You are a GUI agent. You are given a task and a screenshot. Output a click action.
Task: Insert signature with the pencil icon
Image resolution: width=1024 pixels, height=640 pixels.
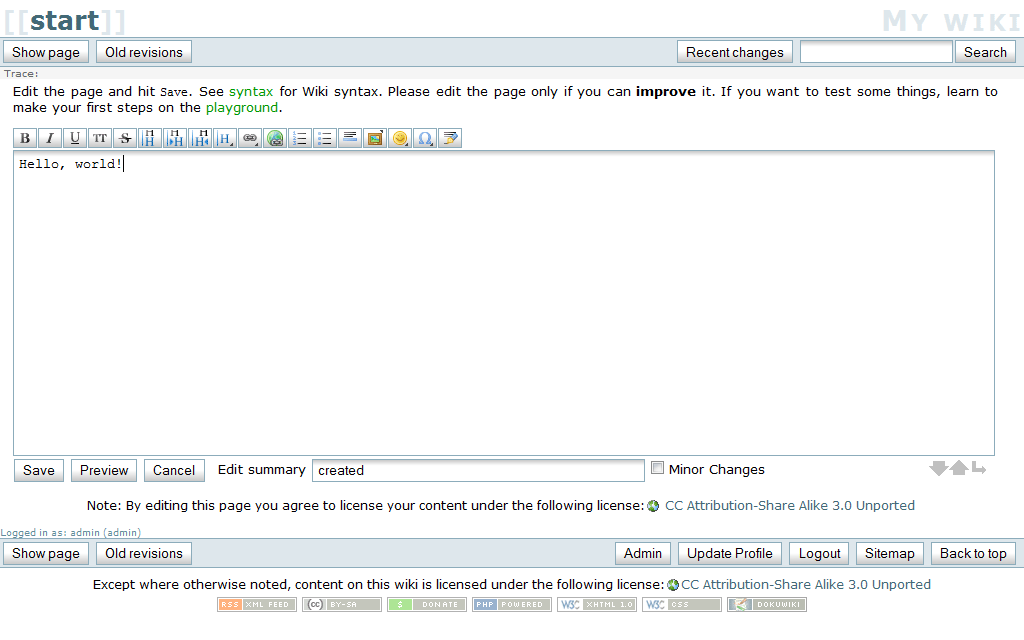[450, 138]
